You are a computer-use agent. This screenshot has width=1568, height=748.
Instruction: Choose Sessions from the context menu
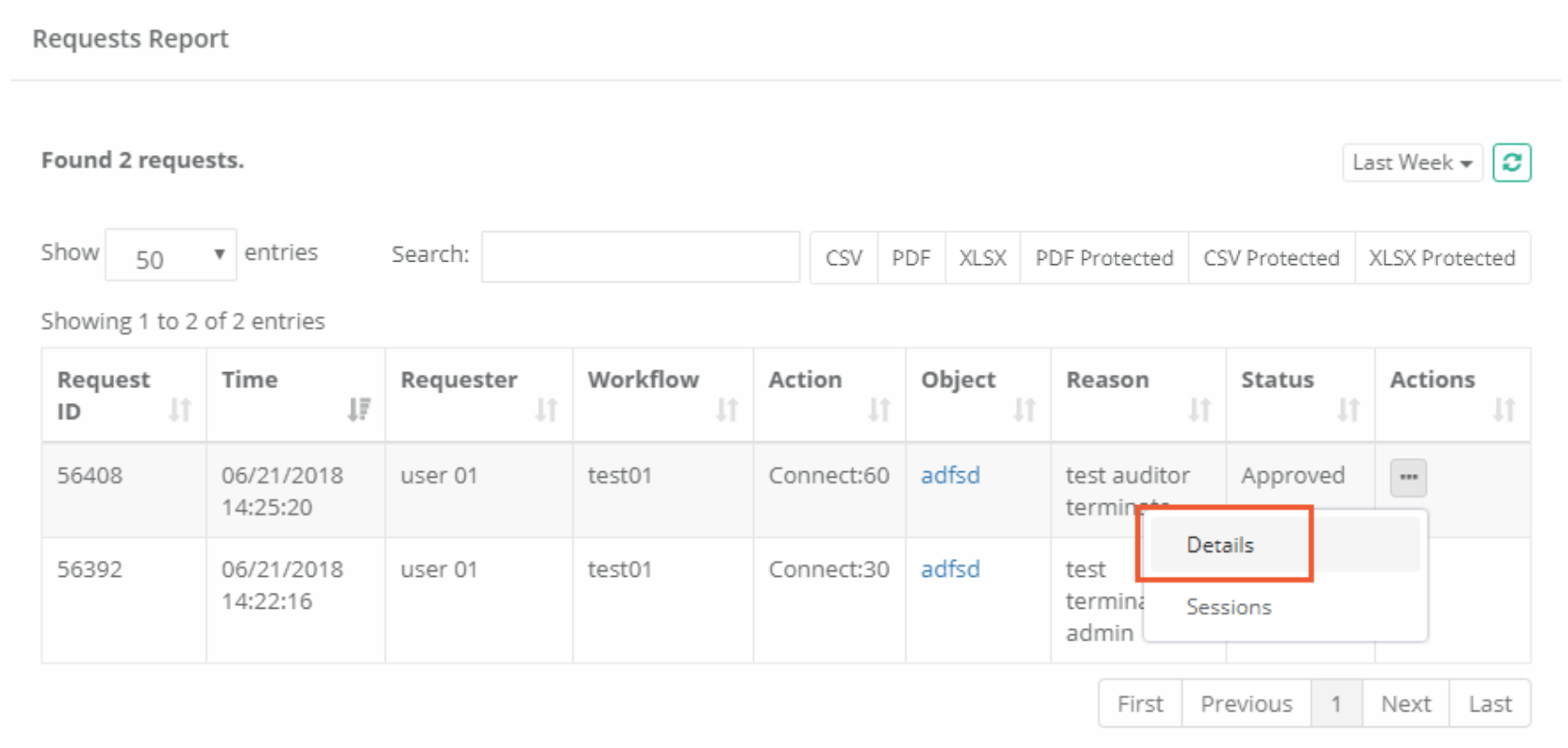[1228, 607]
